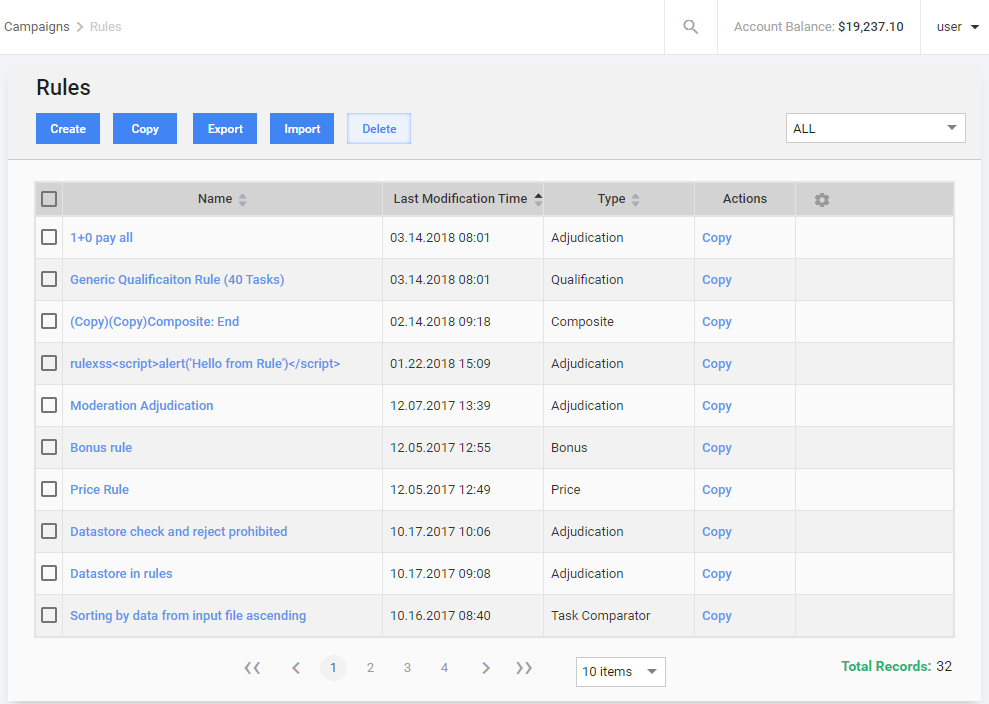Sort by Name column arrows
The height and width of the screenshot is (704, 989).
pyautogui.click(x=242, y=200)
